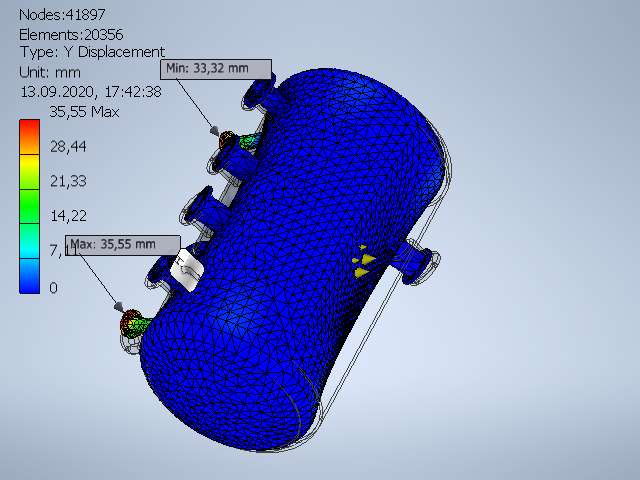Click the 14,22 legend value
This screenshot has width=640, height=480.
[68, 216]
